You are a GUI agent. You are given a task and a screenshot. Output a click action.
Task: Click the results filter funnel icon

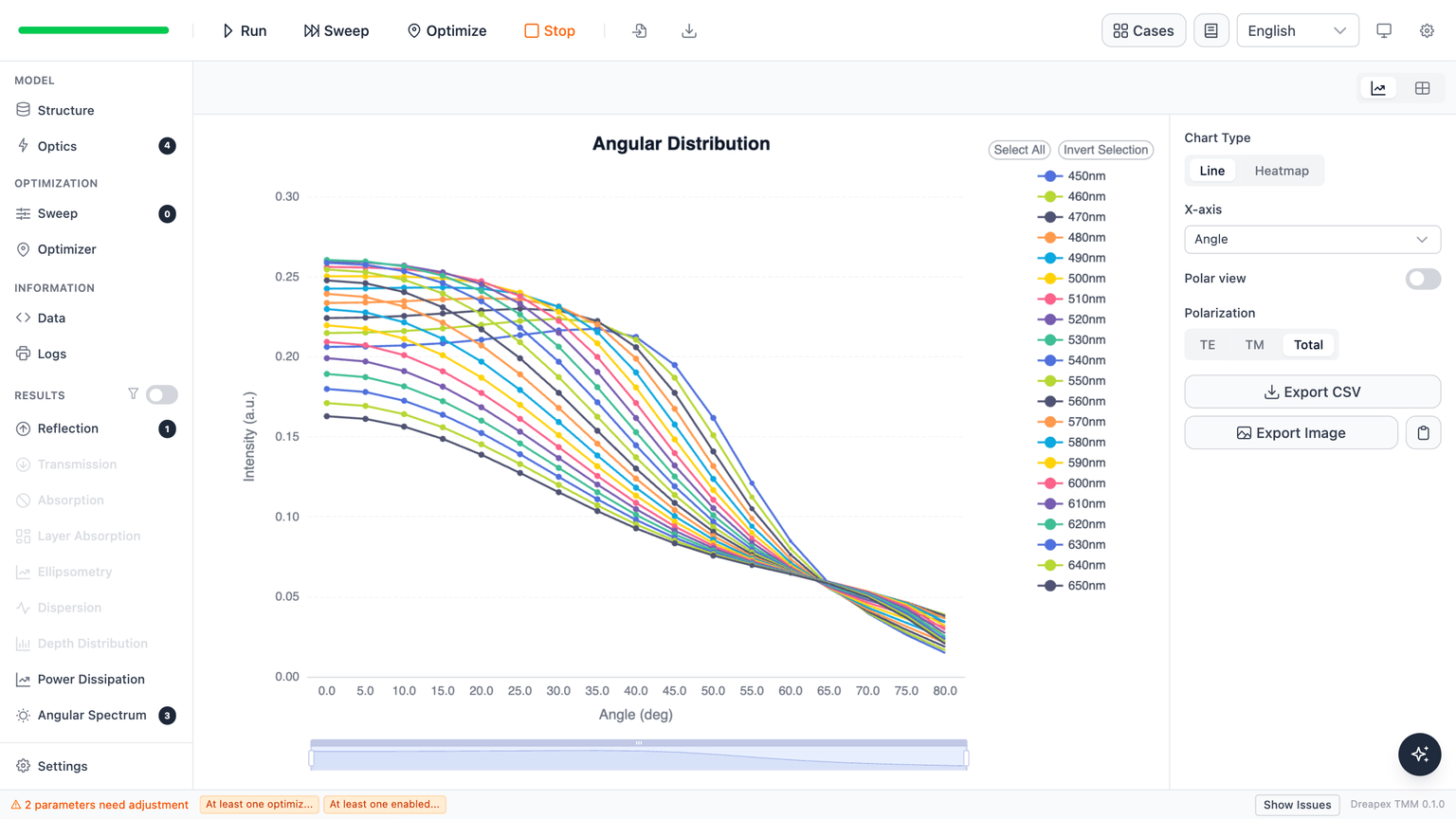tap(133, 394)
